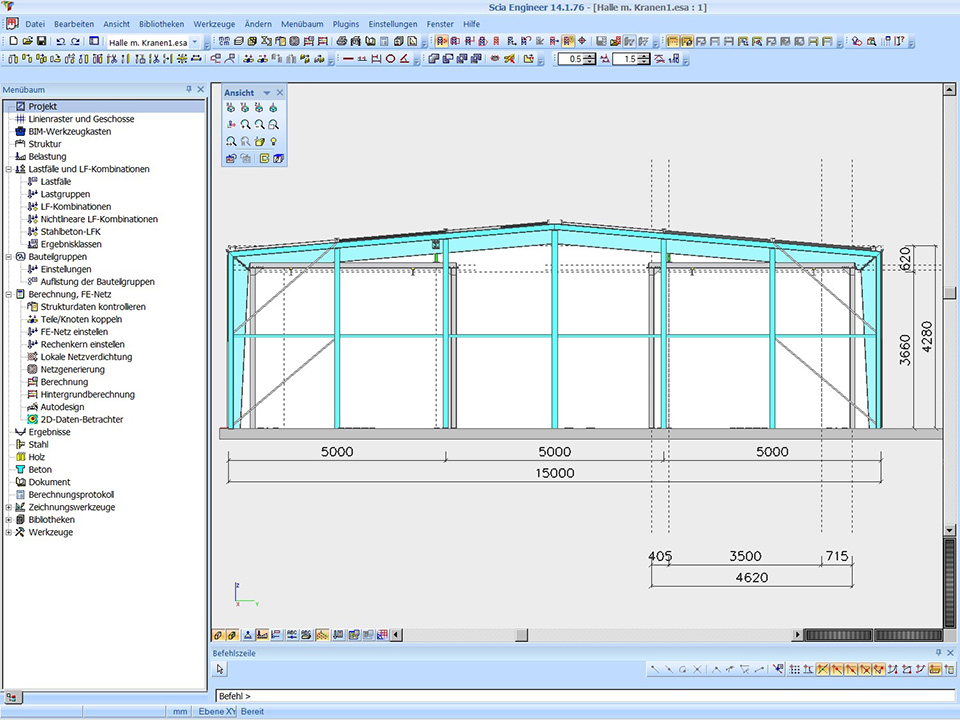This screenshot has width=960, height=720.
Task: Click the zoom out magnifier in Ansicht panel
Action: tap(259, 124)
